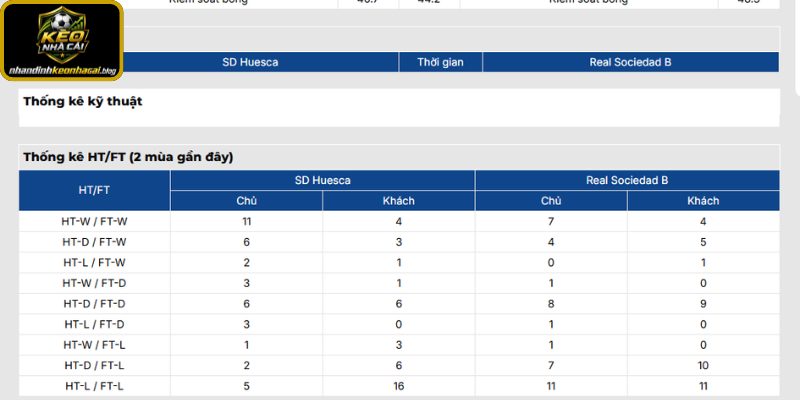Click Real Sociedad B Khách value "5" in HT-D / FT-W row
Viewport: 800px width, 400px height.
[x=703, y=242]
